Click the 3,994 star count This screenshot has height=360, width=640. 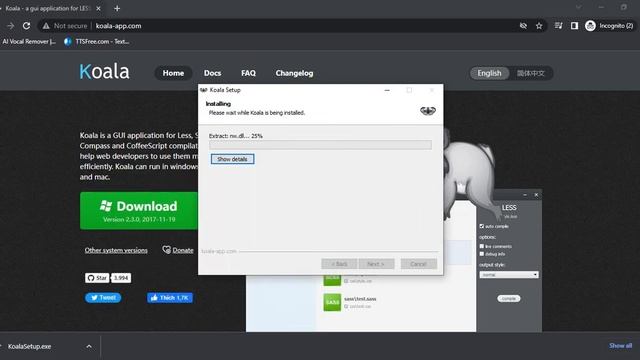click(121, 278)
